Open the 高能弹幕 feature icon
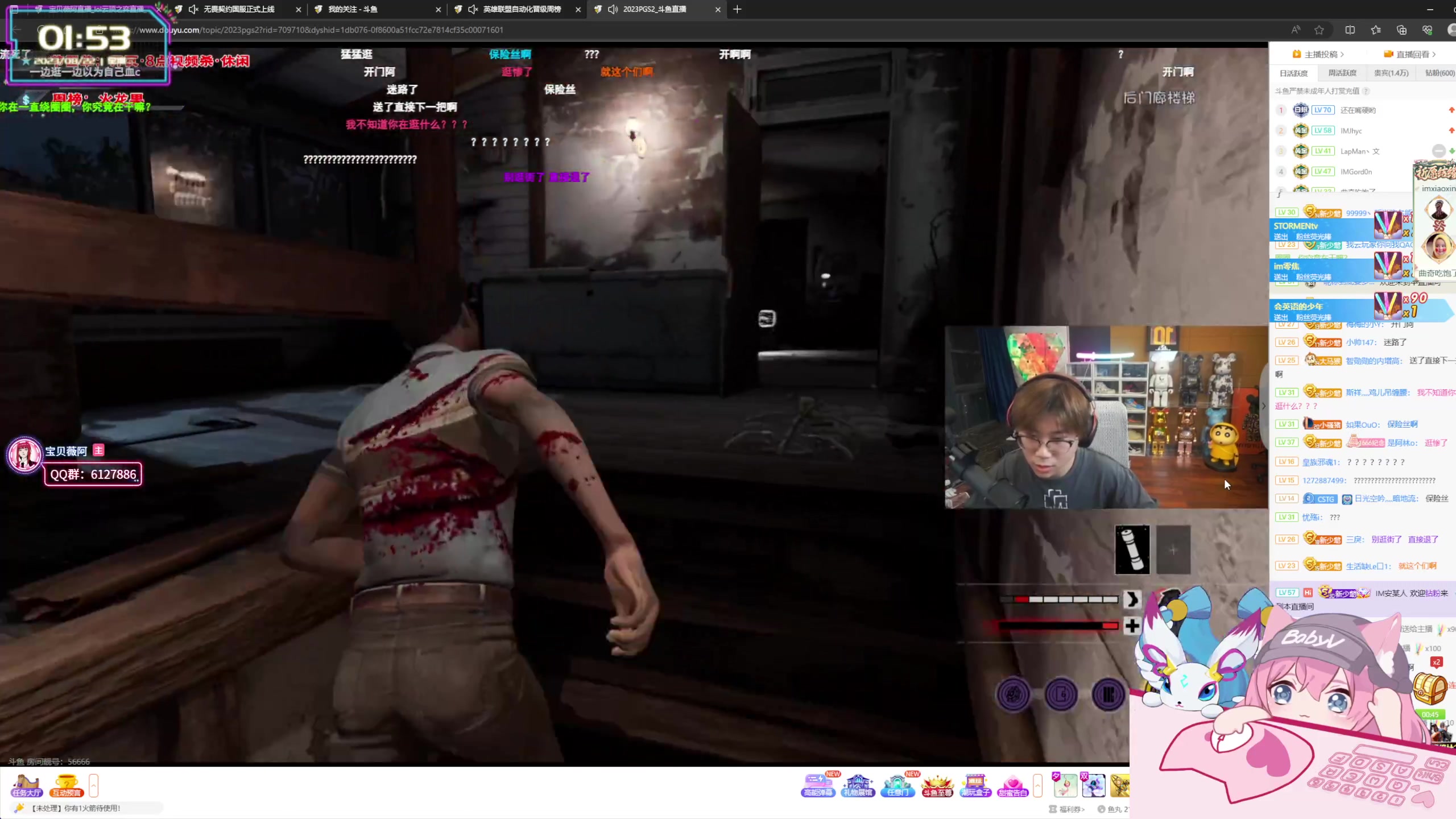The height and width of the screenshot is (819, 1456). (817, 785)
